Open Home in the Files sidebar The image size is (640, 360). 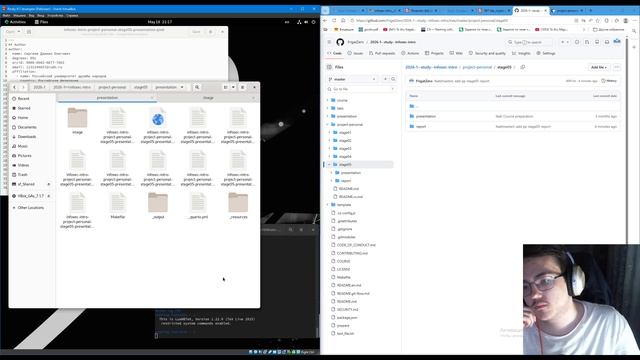[23, 118]
